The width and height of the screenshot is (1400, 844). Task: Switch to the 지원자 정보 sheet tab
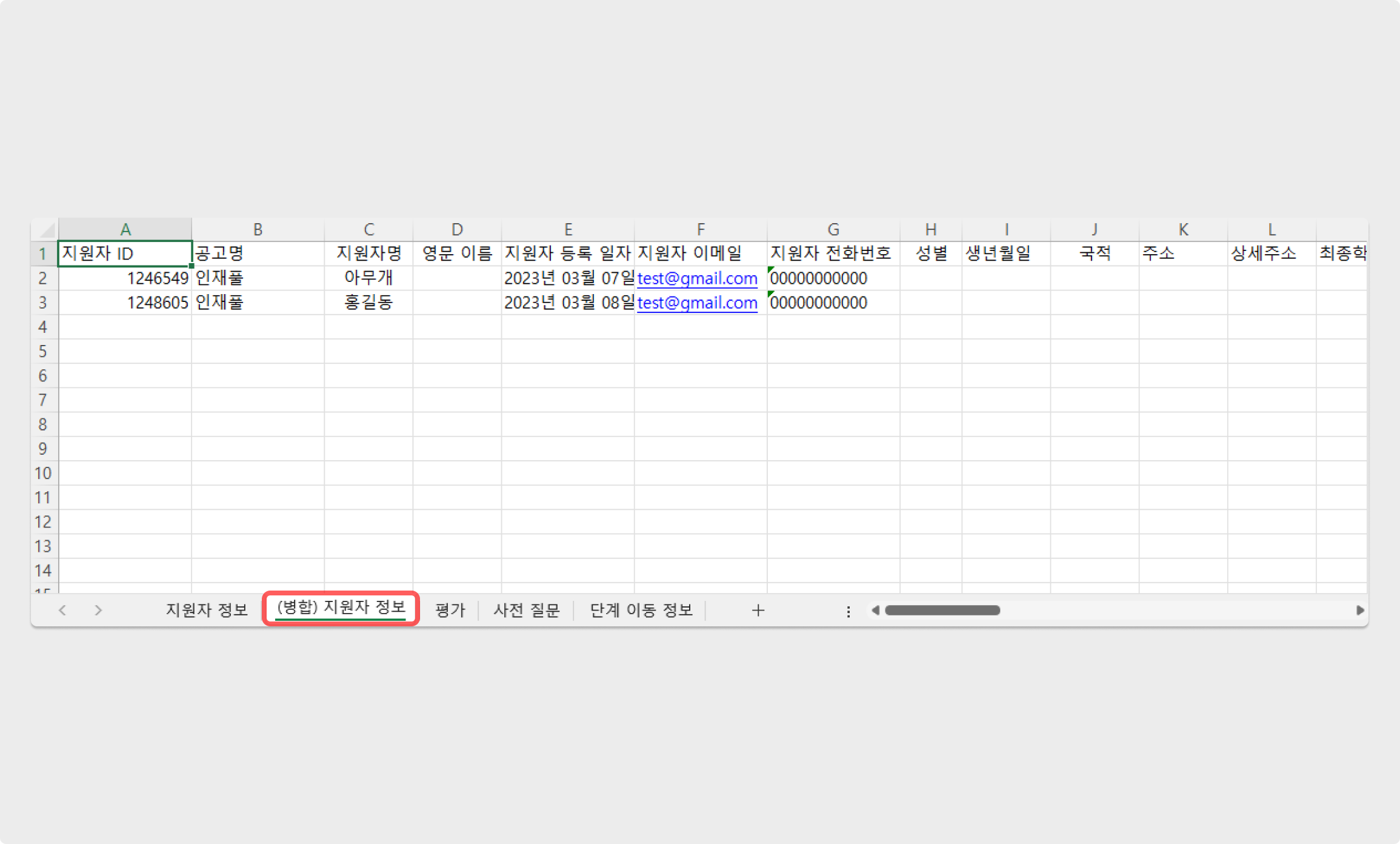(207, 610)
